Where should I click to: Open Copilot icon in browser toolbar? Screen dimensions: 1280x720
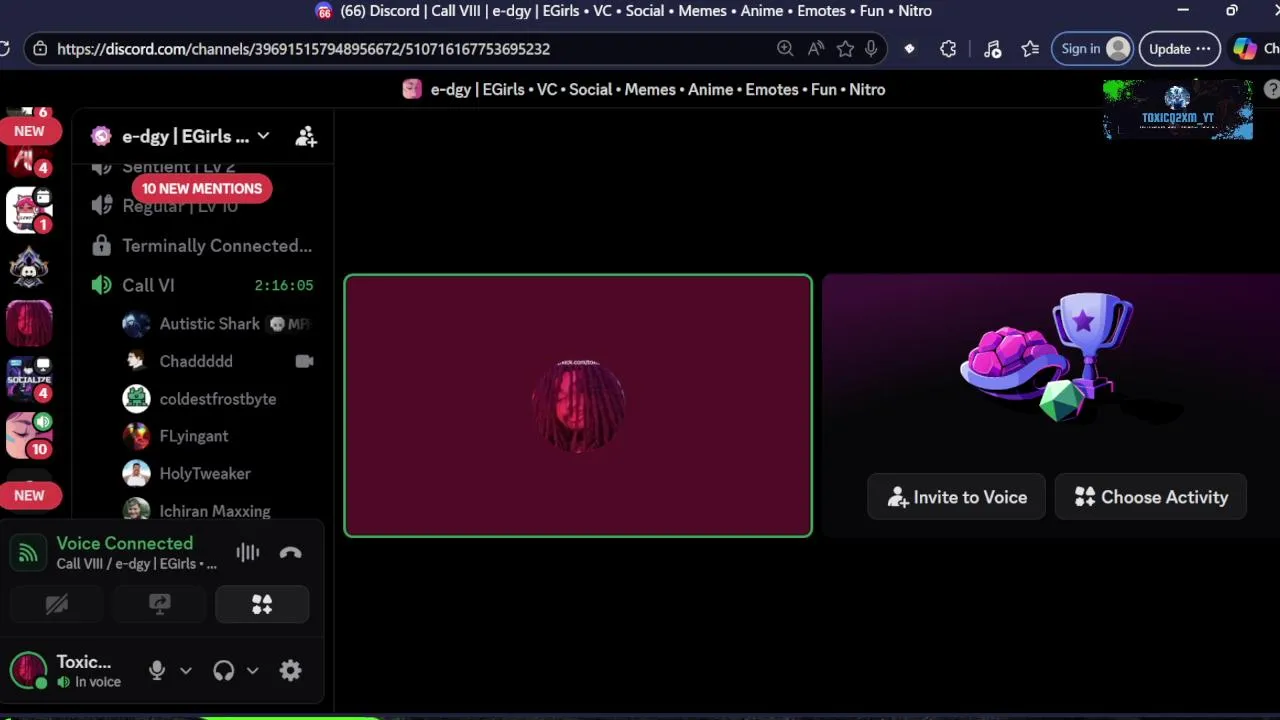(x=1244, y=49)
